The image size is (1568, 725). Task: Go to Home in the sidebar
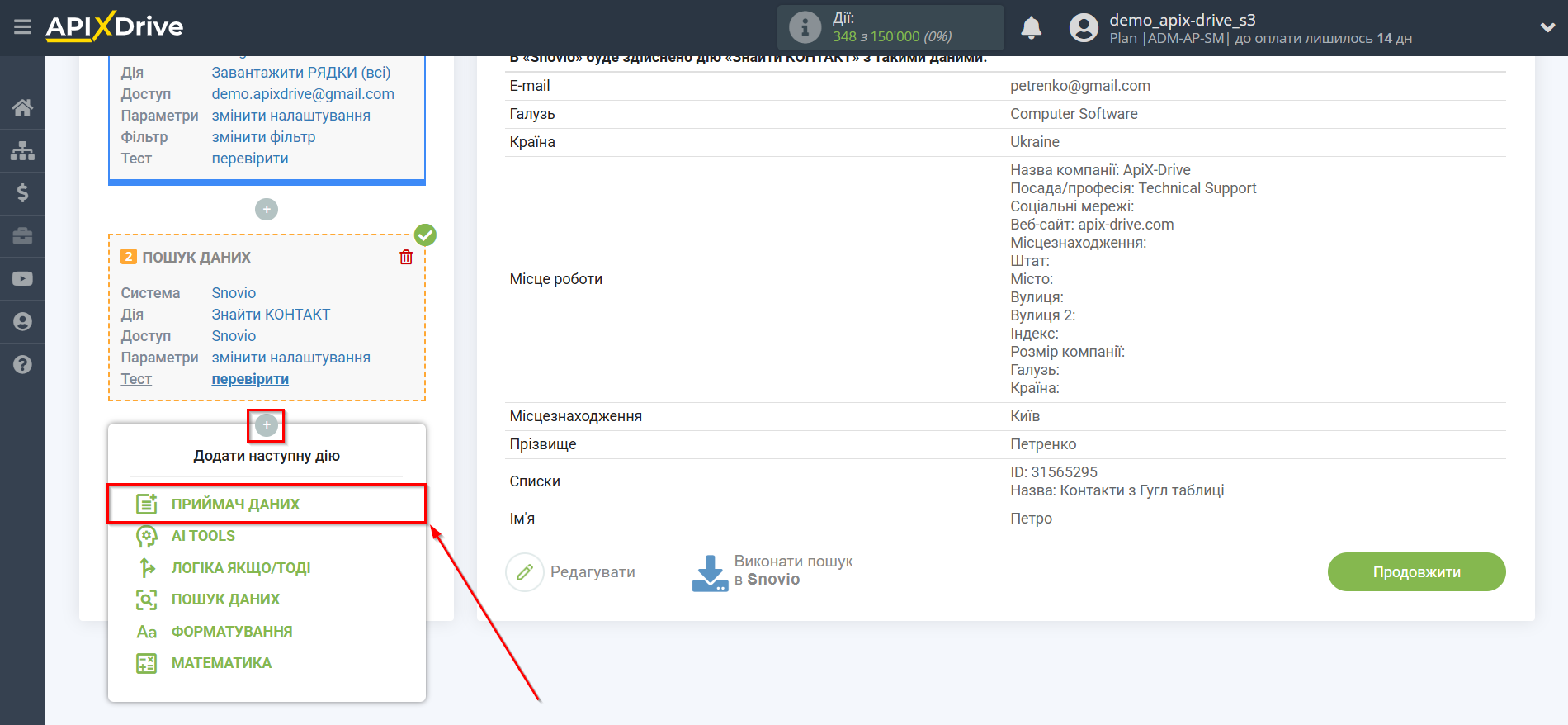pyautogui.click(x=22, y=107)
